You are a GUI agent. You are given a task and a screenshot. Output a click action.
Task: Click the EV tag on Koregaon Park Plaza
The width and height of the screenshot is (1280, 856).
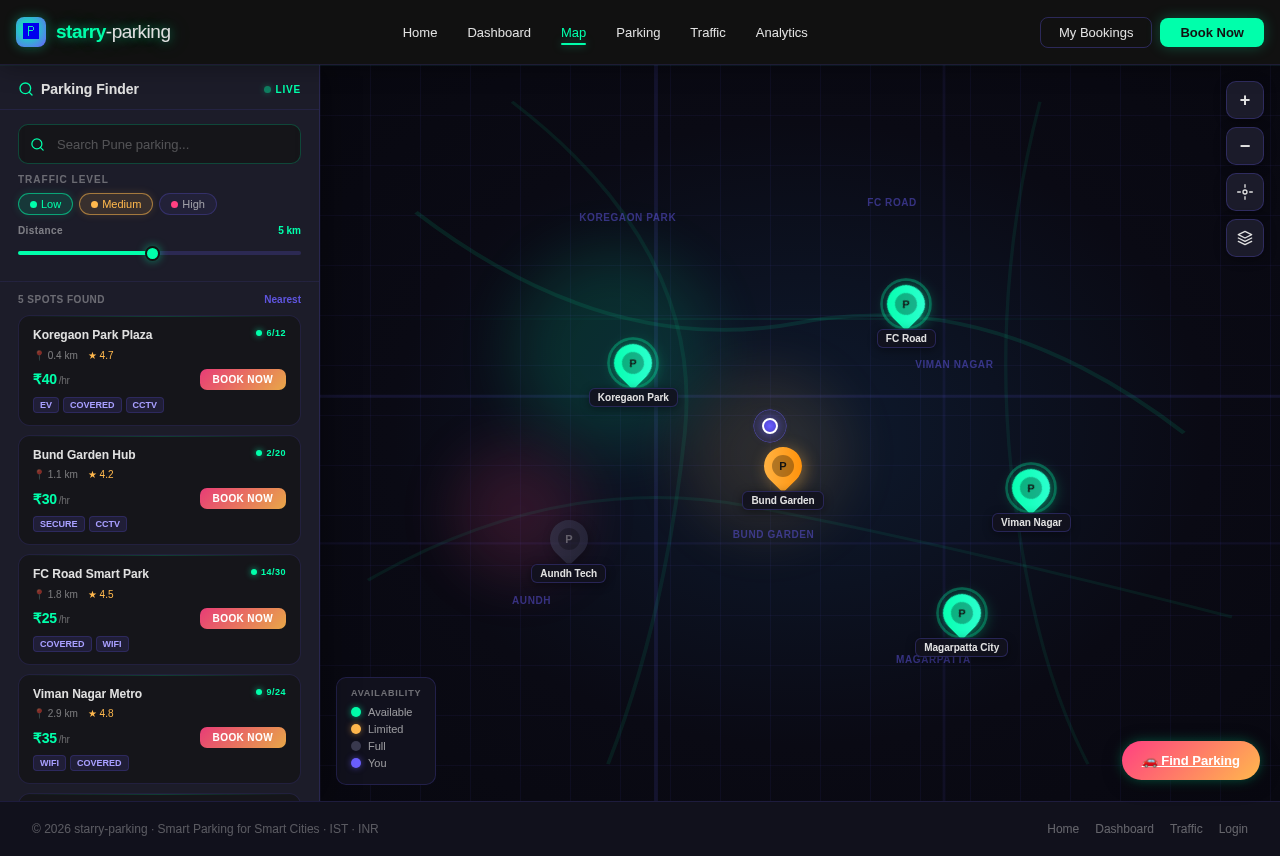click(46, 405)
